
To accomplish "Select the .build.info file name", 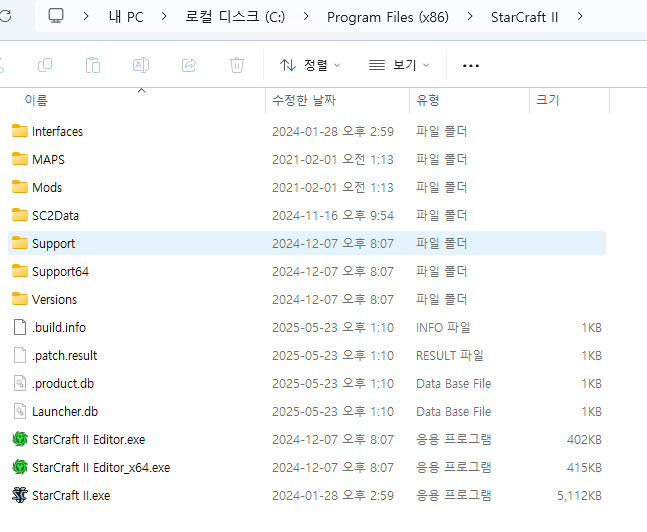I will tap(59, 327).
